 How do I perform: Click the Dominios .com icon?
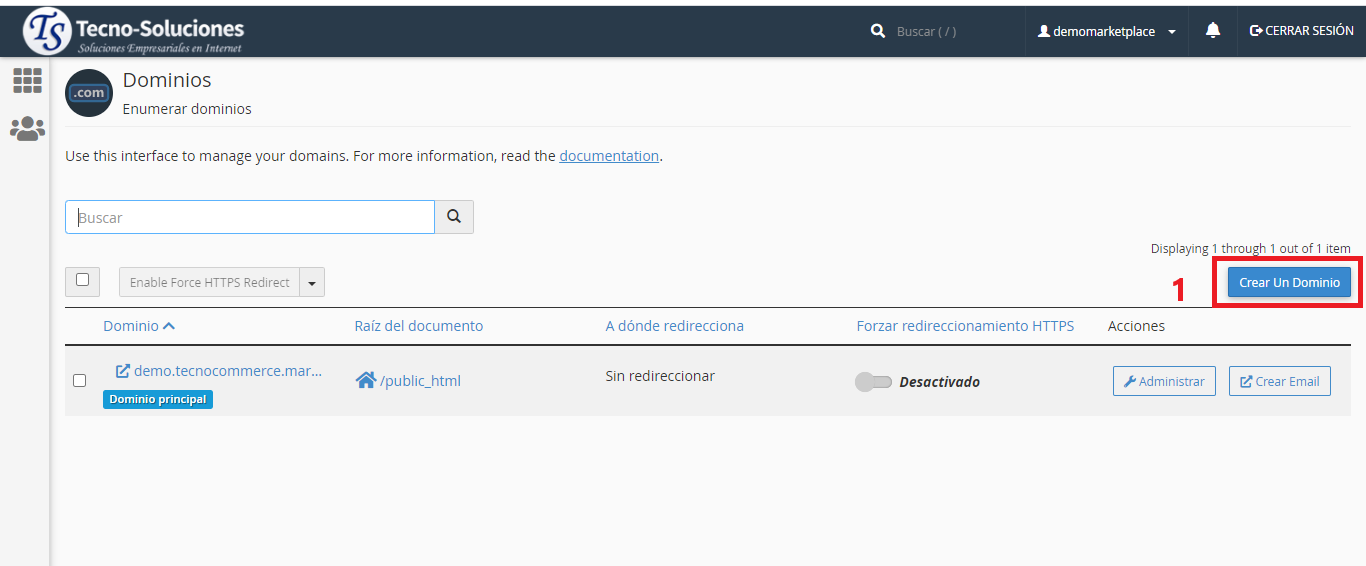[89, 93]
